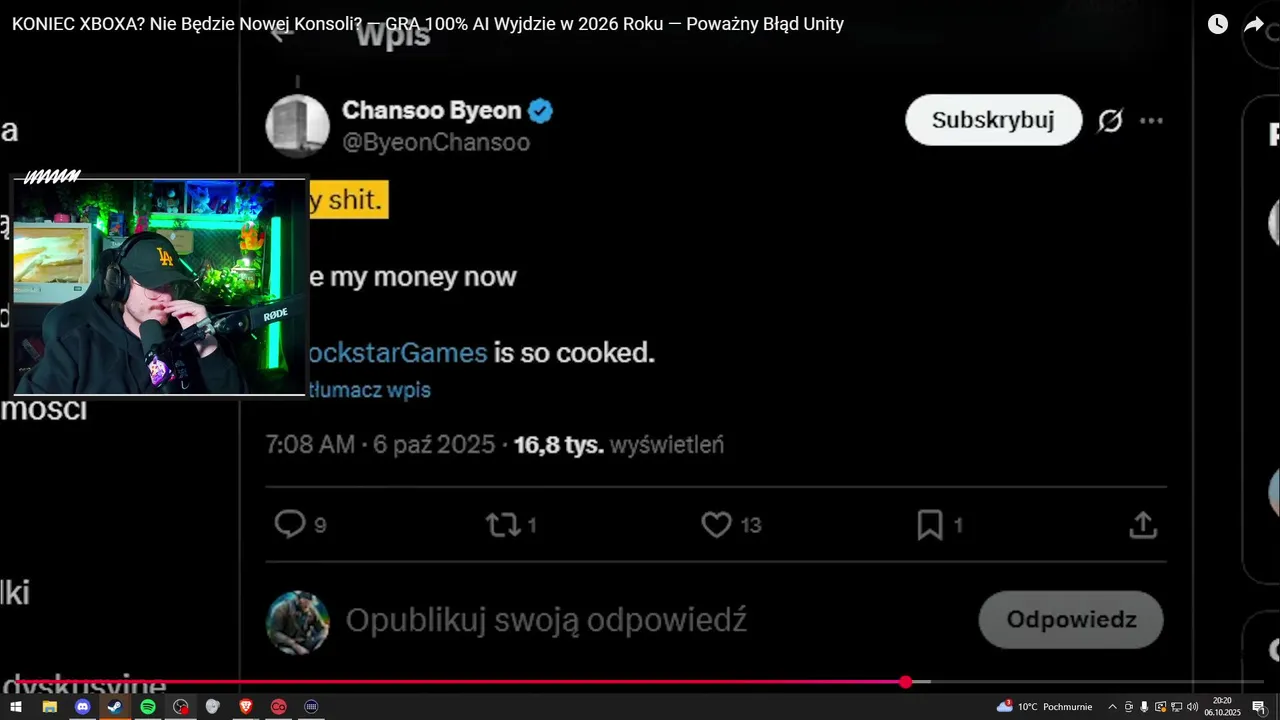Click the post share upload icon

1143,524
